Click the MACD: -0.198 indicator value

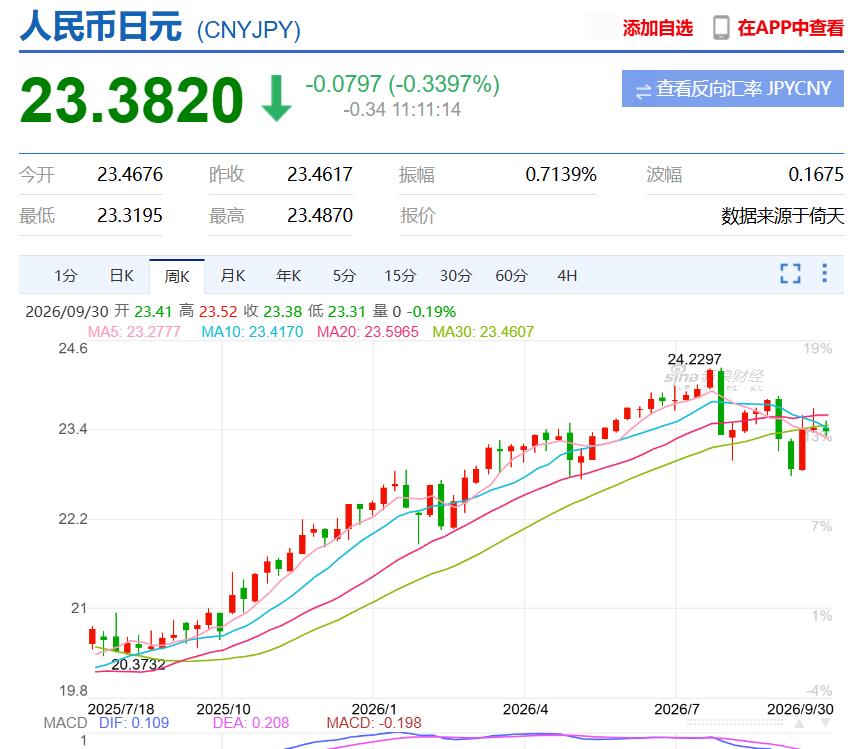[374, 723]
